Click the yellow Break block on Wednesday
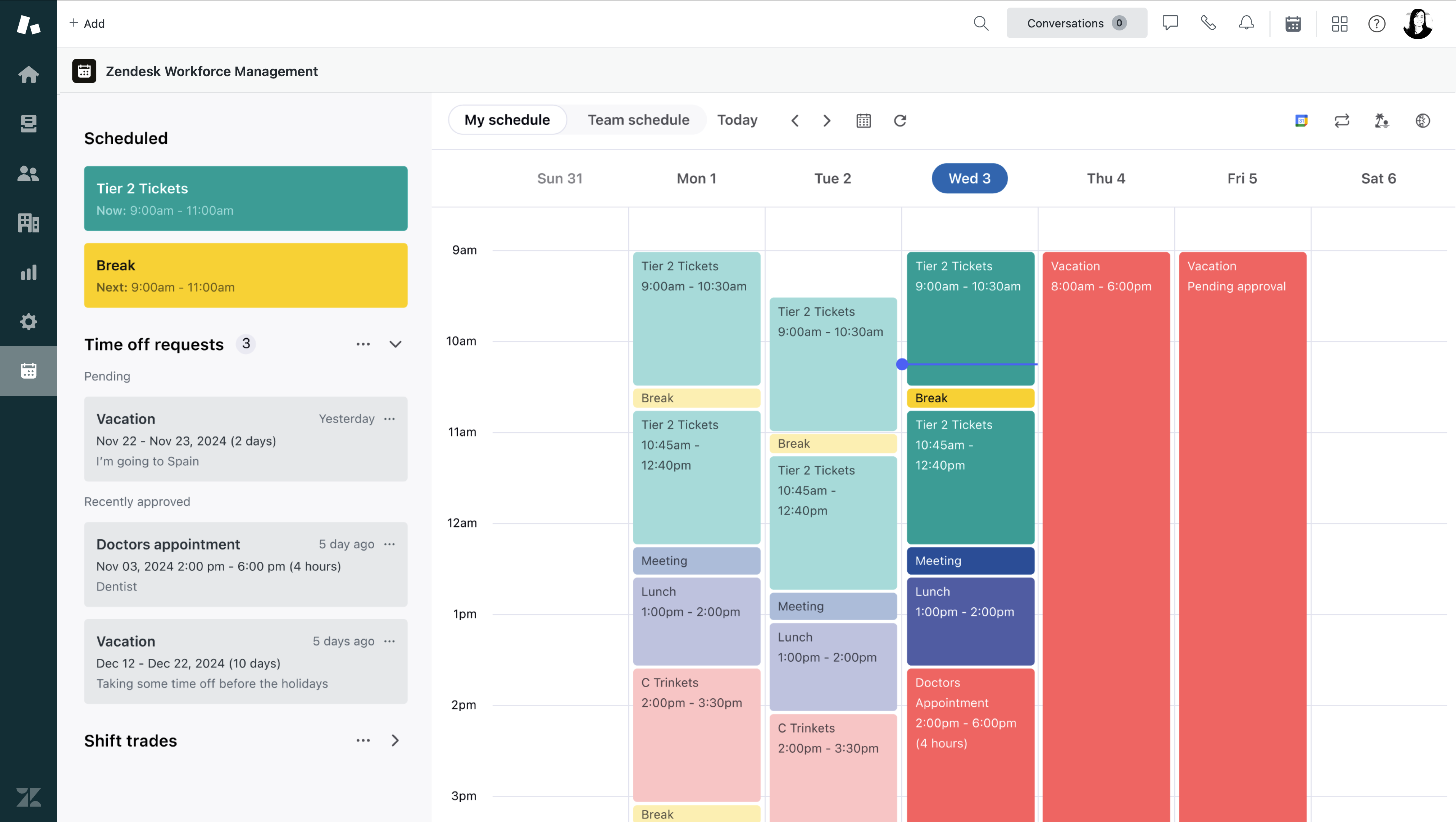This screenshot has height=822, width=1456. pyautogui.click(x=970, y=398)
